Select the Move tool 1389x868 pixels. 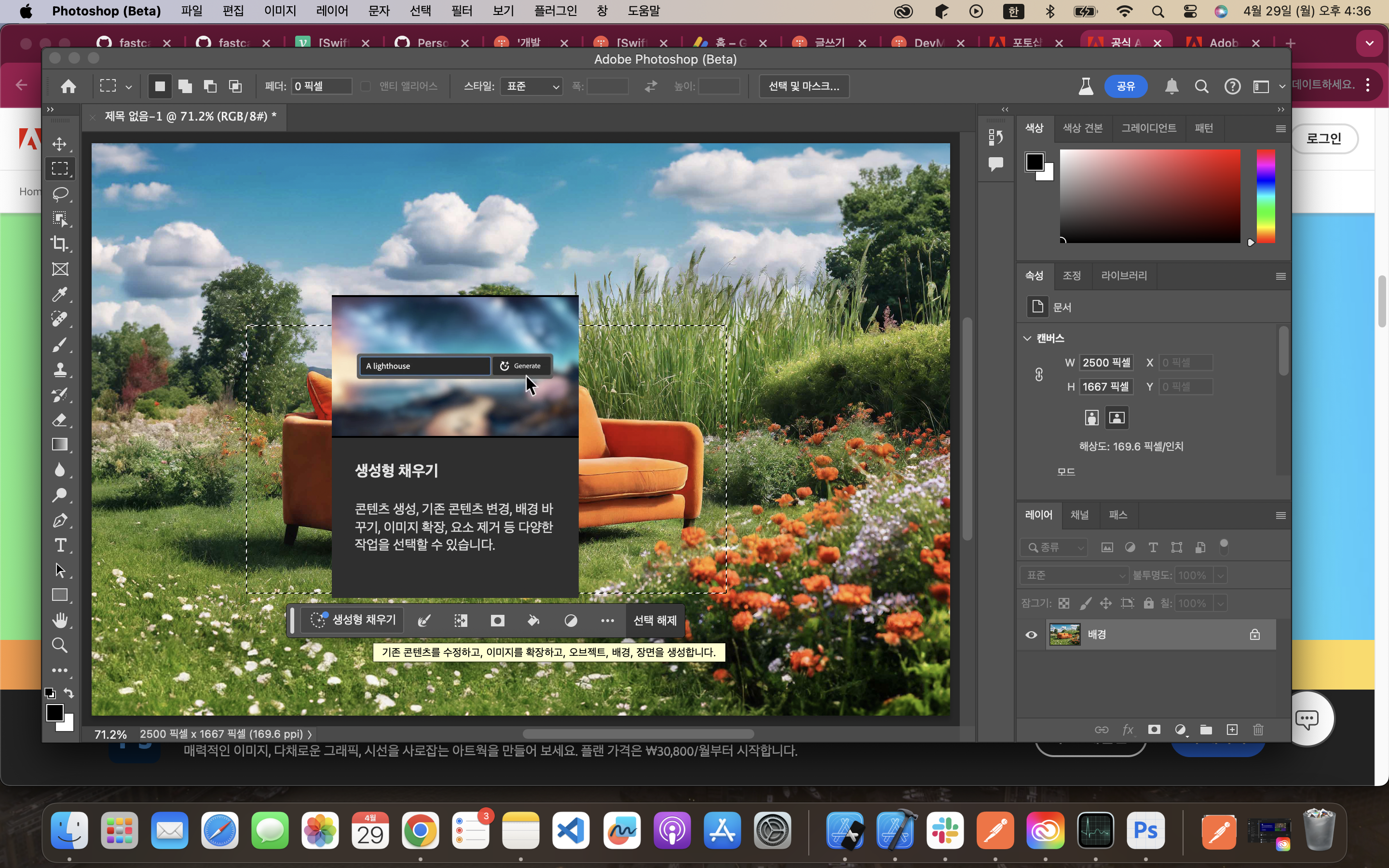(x=60, y=144)
